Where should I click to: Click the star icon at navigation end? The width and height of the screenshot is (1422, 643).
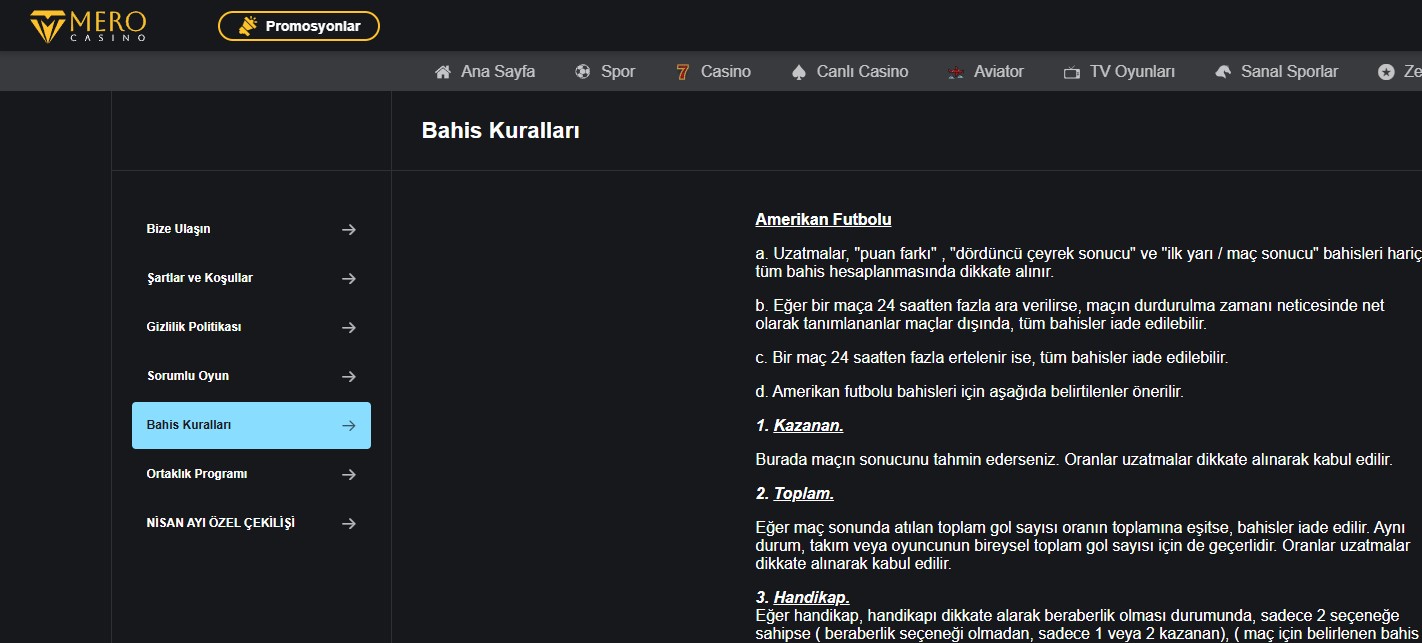[x=1386, y=72]
